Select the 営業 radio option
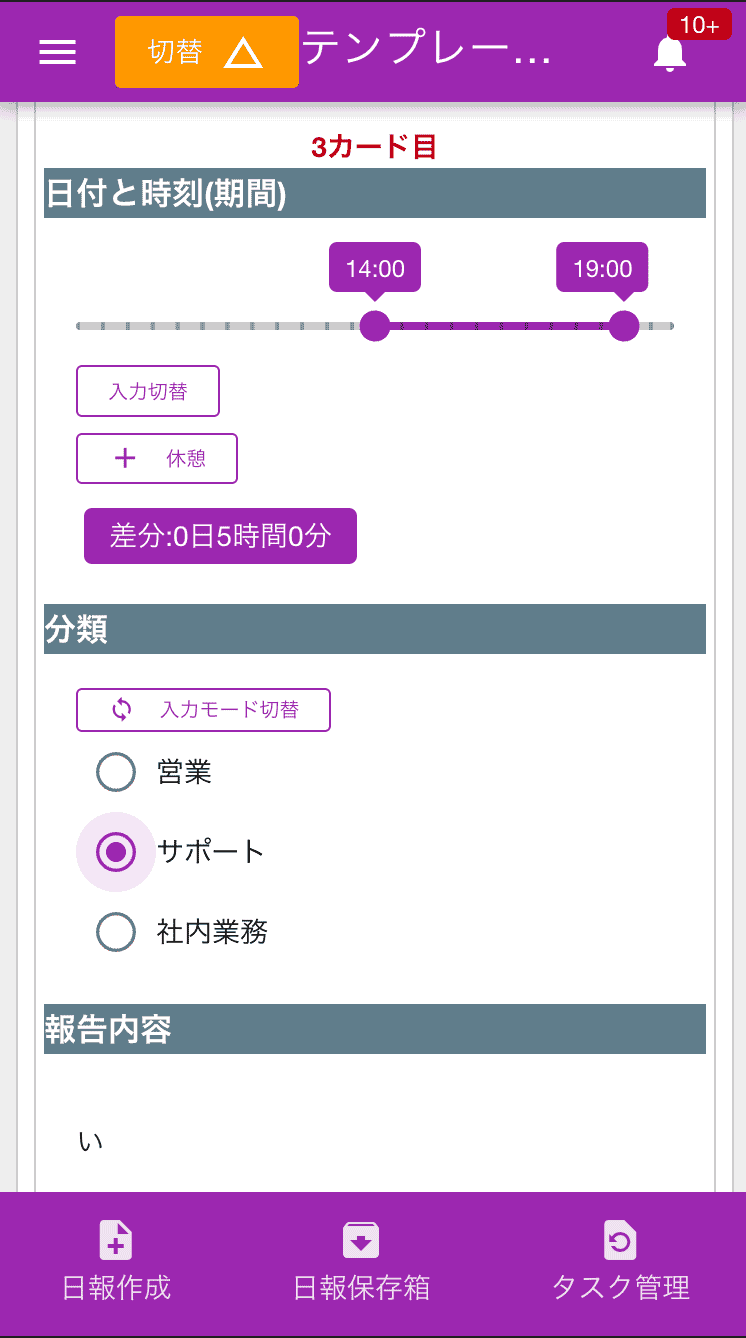This screenshot has height=1338, width=746. pos(116,772)
